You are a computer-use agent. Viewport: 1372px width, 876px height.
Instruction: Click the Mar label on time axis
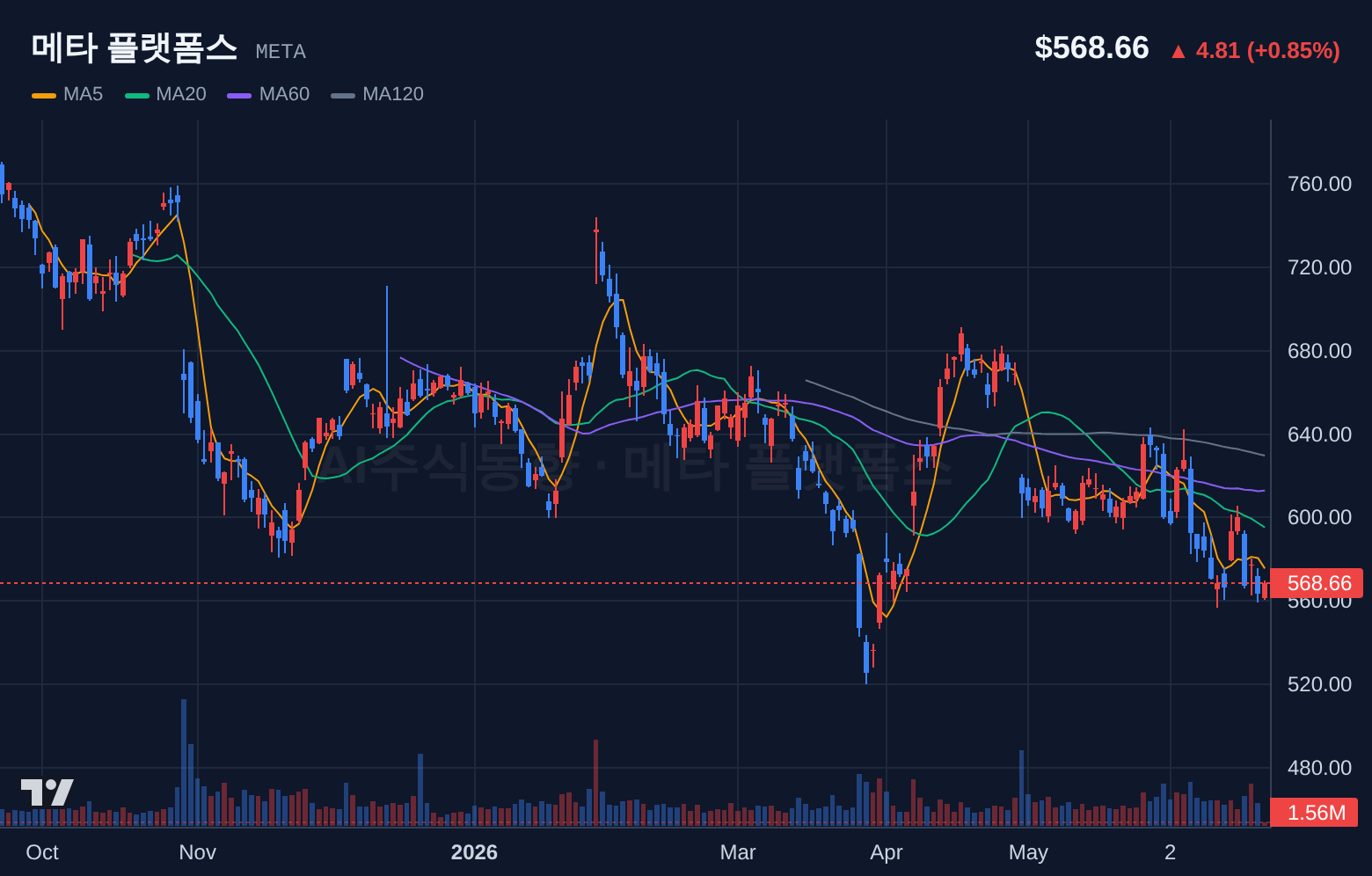point(738,852)
